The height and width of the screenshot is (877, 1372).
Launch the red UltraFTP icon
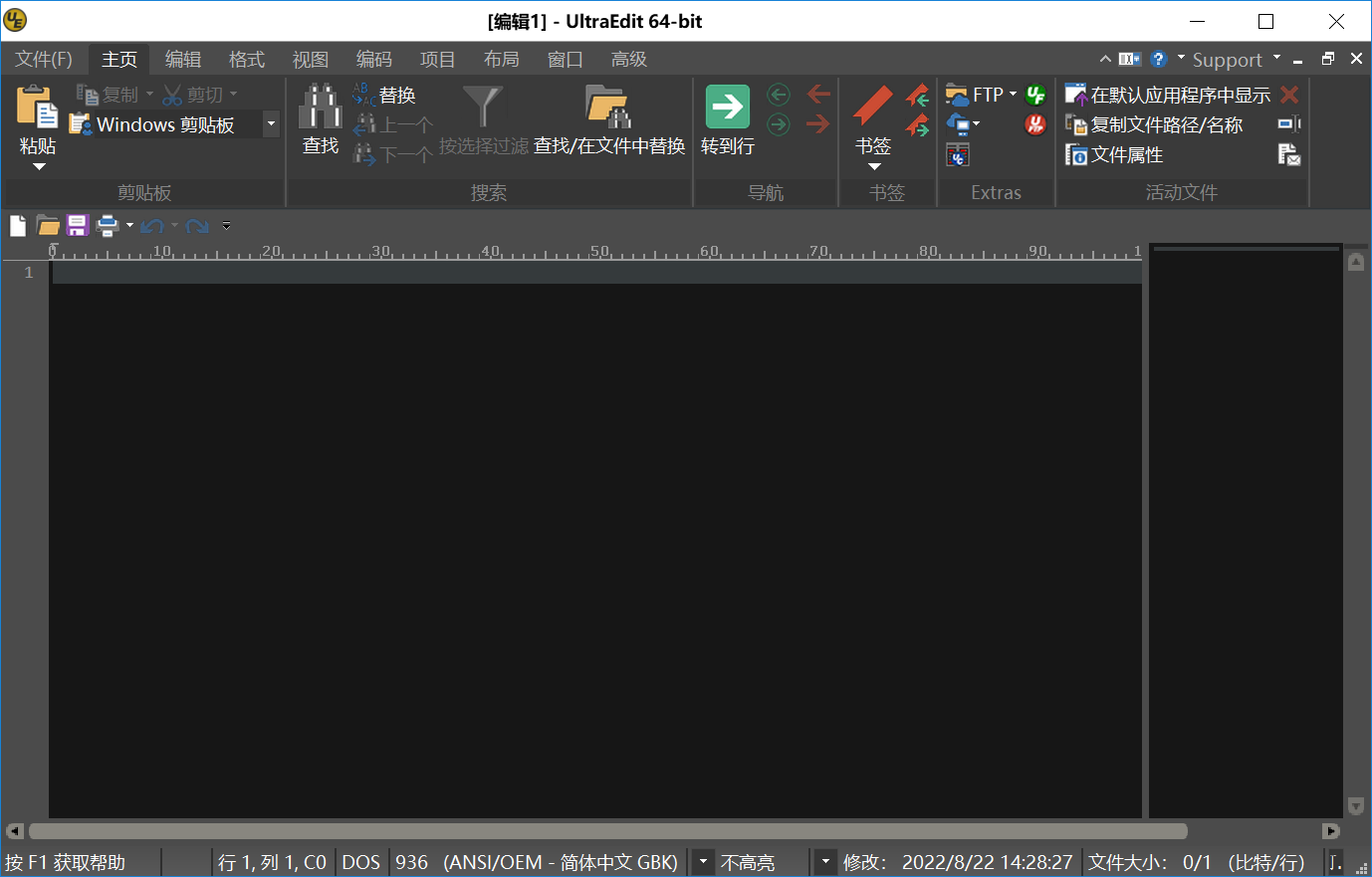[1035, 124]
